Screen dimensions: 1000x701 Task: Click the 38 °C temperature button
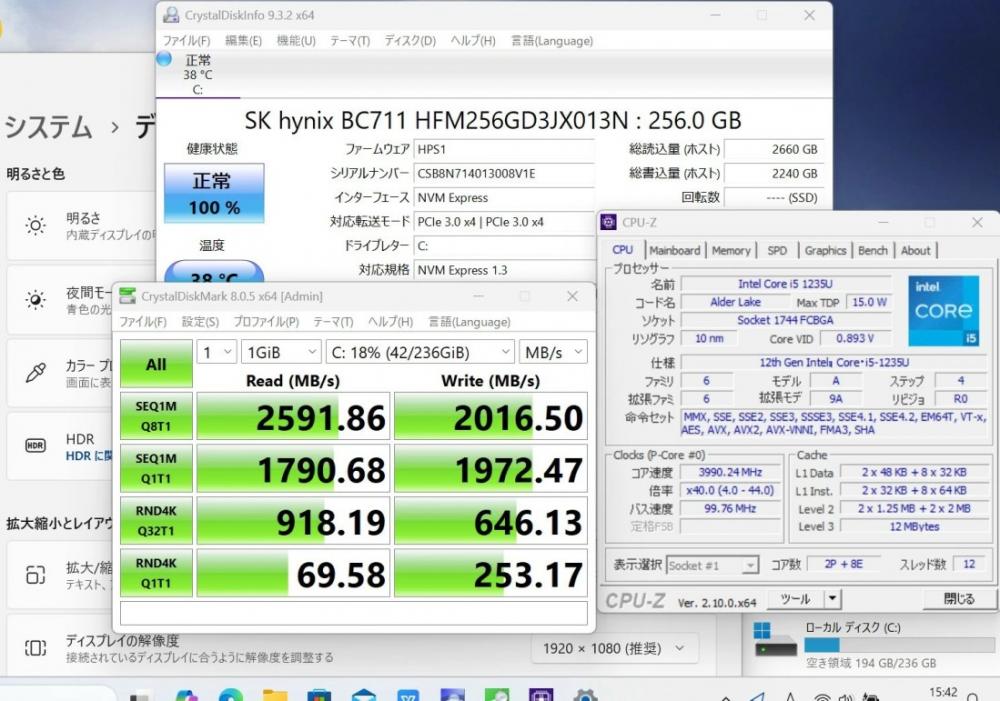pos(214,272)
